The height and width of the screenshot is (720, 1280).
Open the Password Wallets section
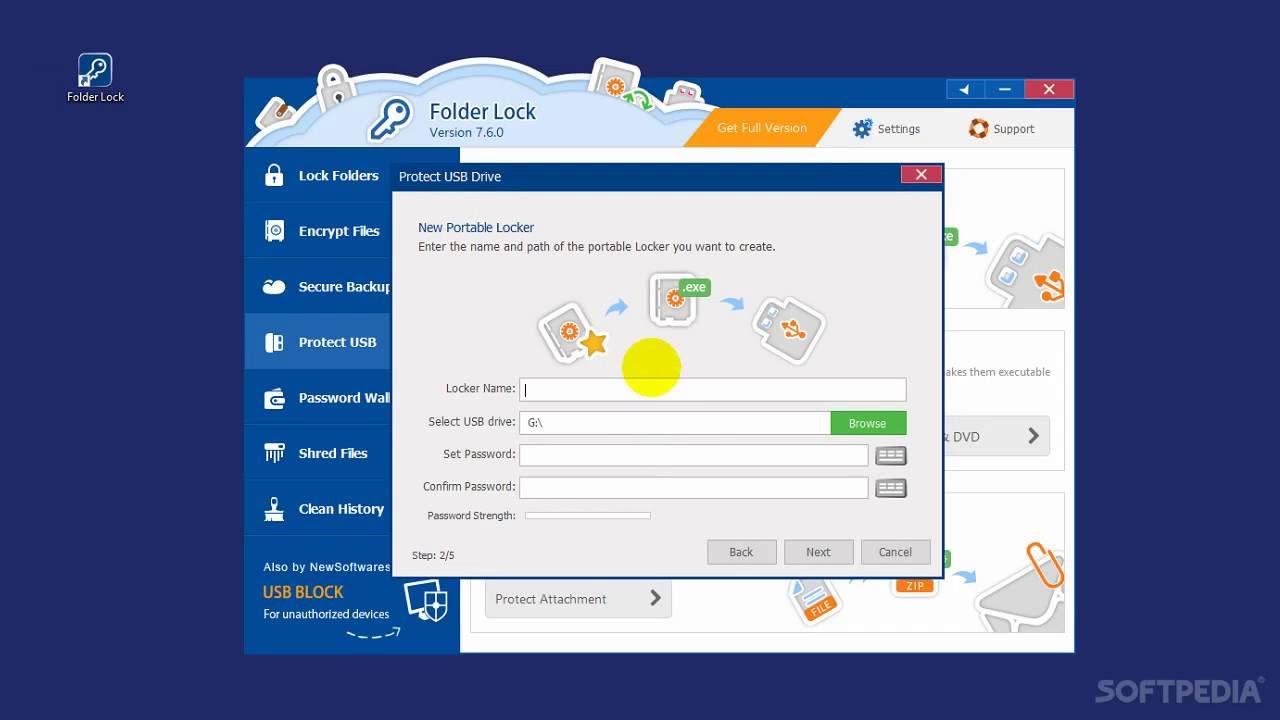(x=320, y=398)
